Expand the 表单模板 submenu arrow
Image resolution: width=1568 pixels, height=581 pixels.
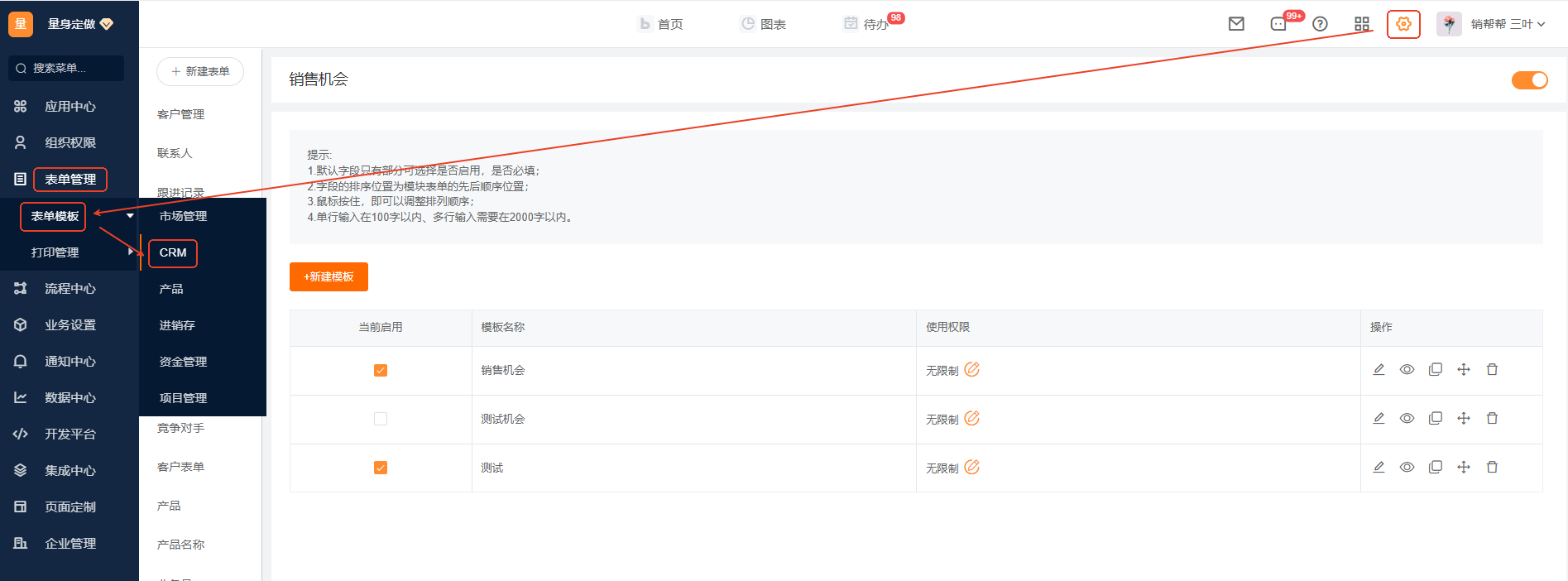130,216
